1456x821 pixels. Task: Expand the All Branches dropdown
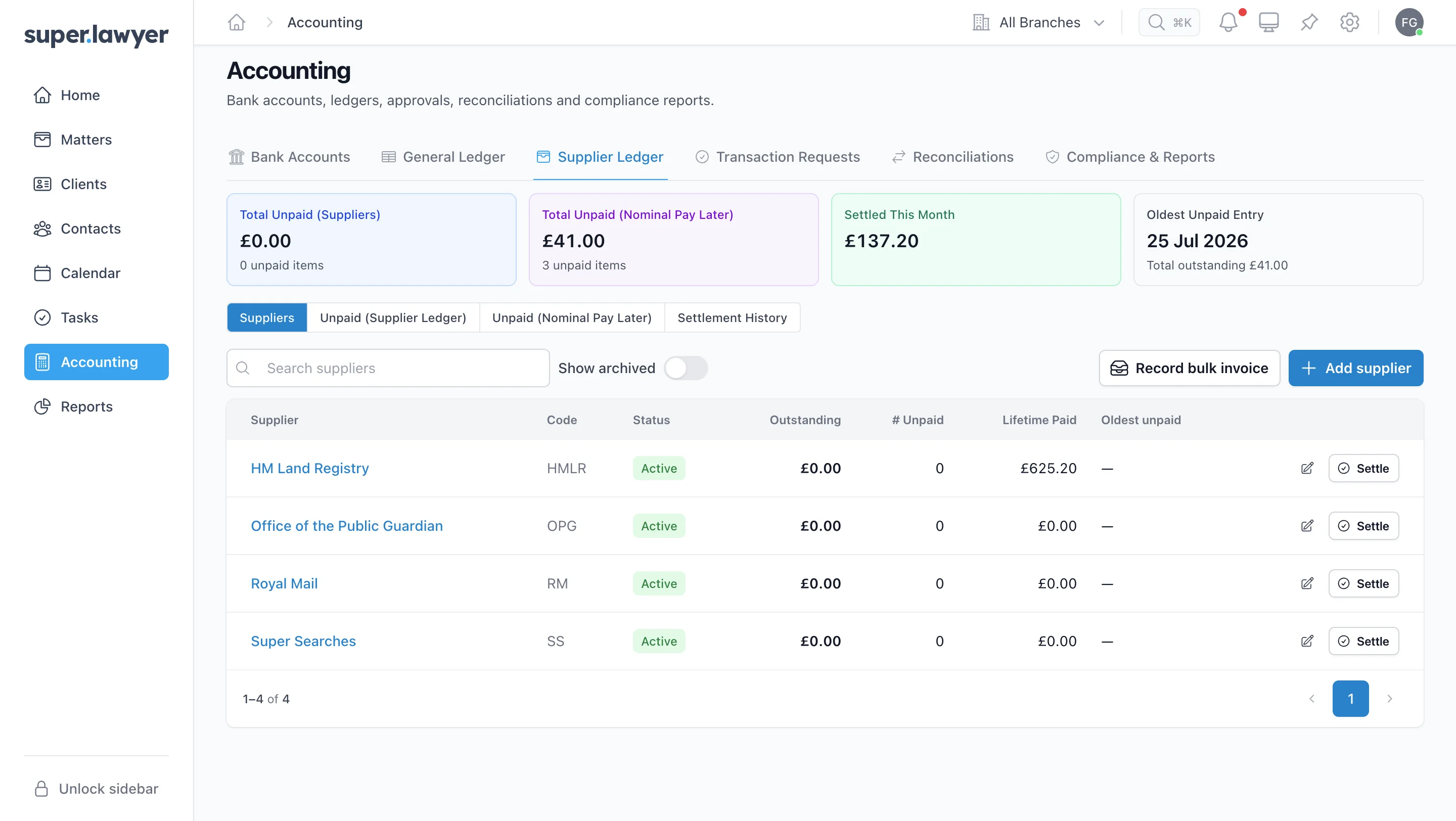click(x=1039, y=23)
